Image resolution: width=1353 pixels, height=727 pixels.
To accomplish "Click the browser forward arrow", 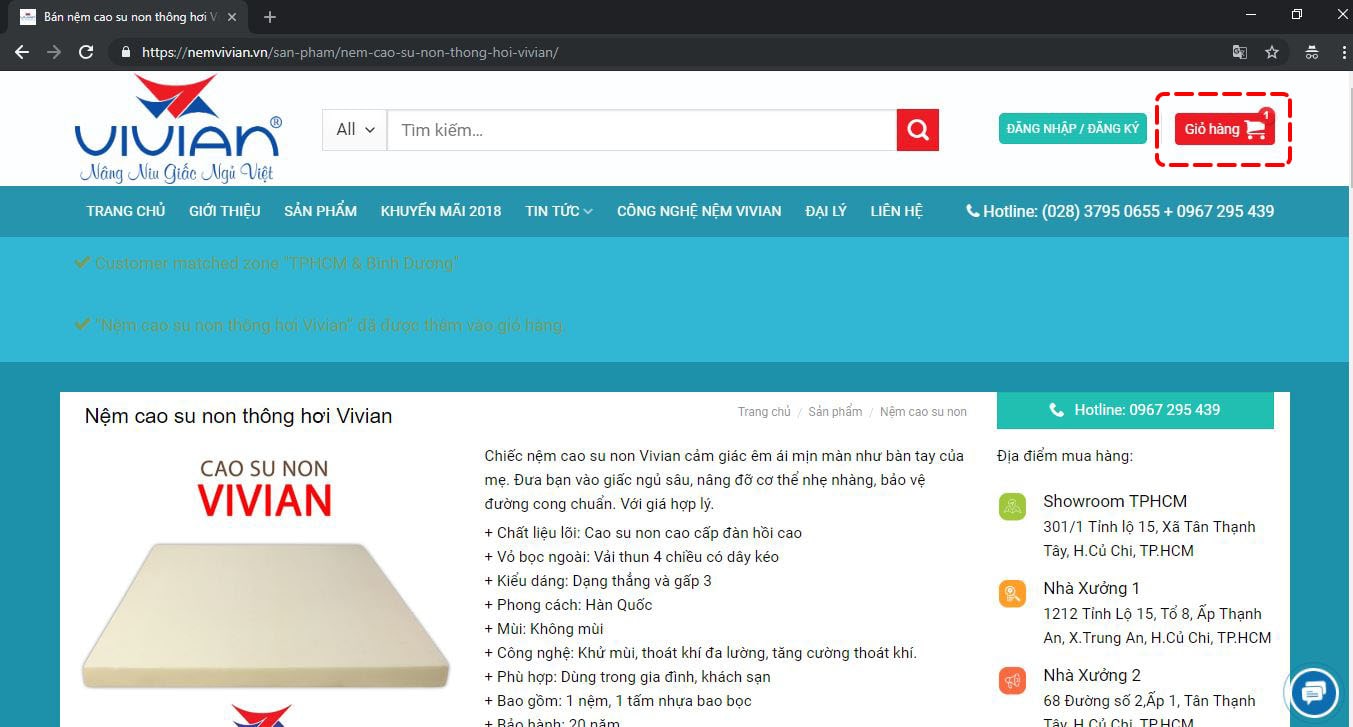I will coord(54,52).
